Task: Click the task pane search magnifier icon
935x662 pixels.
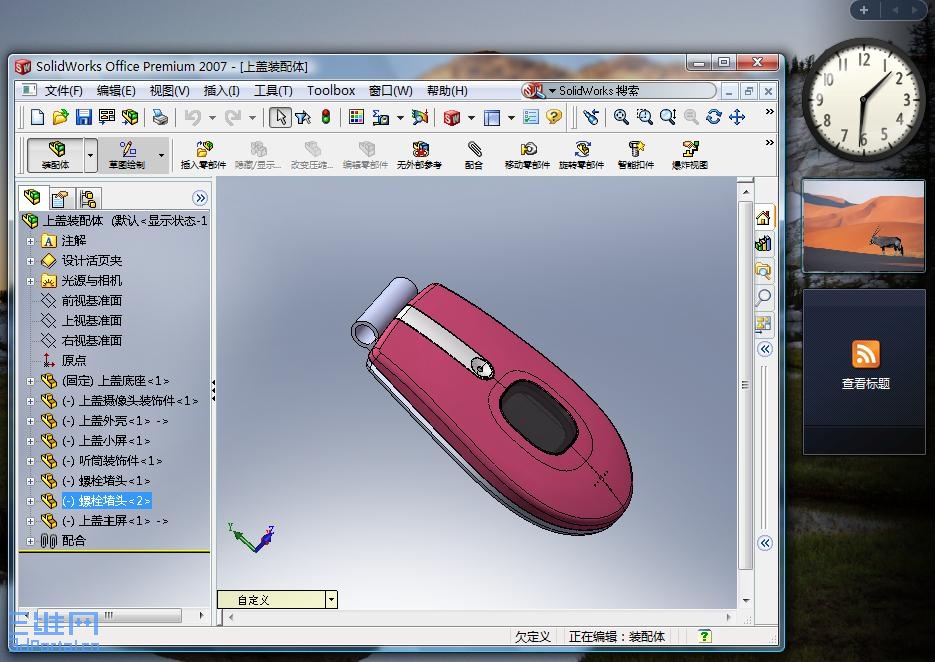Action: click(763, 297)
